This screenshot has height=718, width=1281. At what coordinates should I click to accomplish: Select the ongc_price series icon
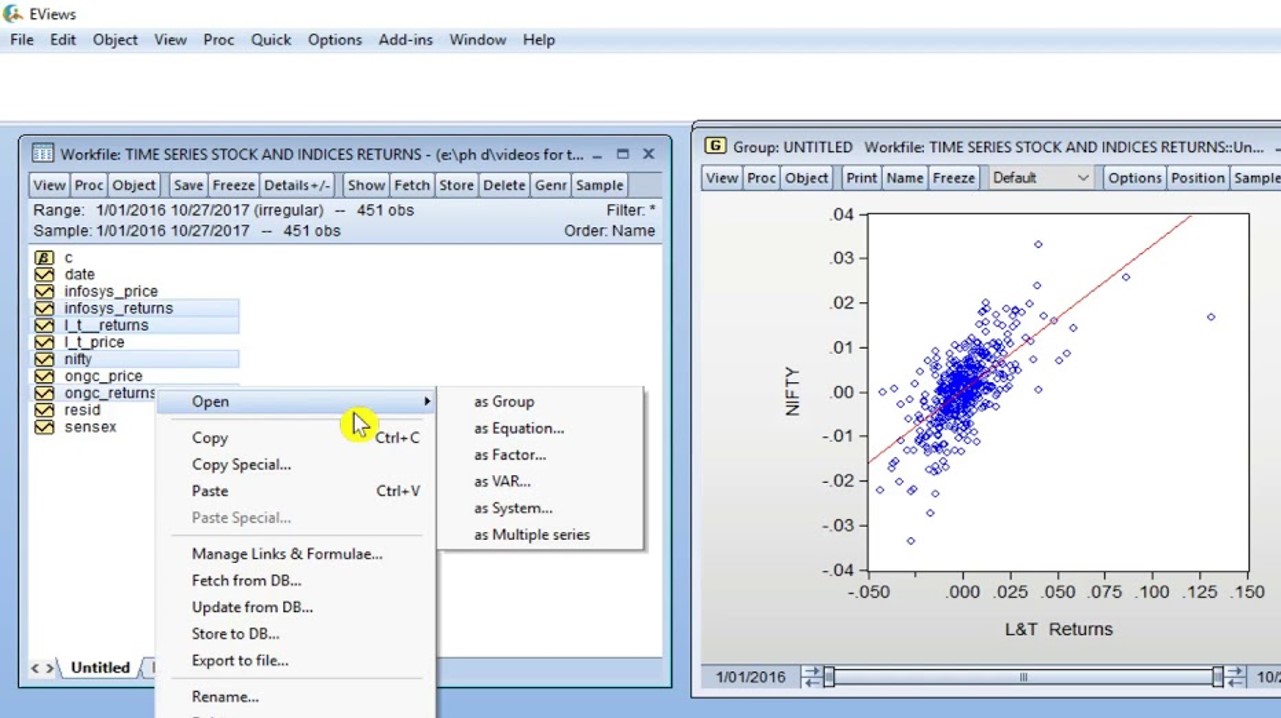click(44, 377)
